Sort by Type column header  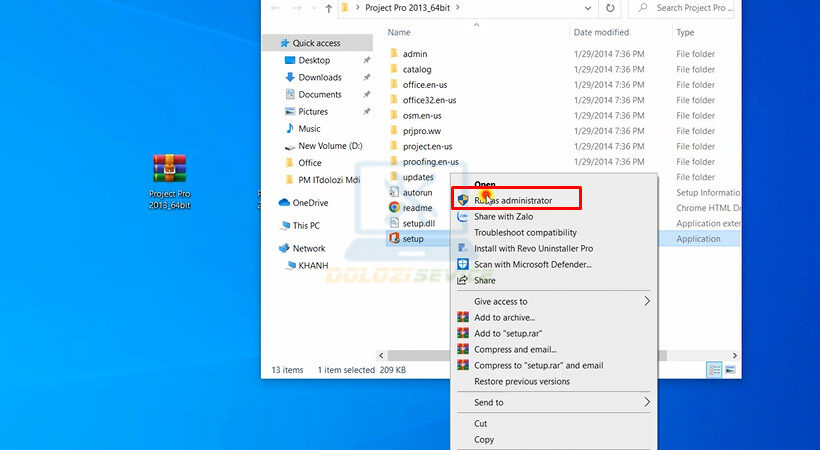tap(685, 32)
